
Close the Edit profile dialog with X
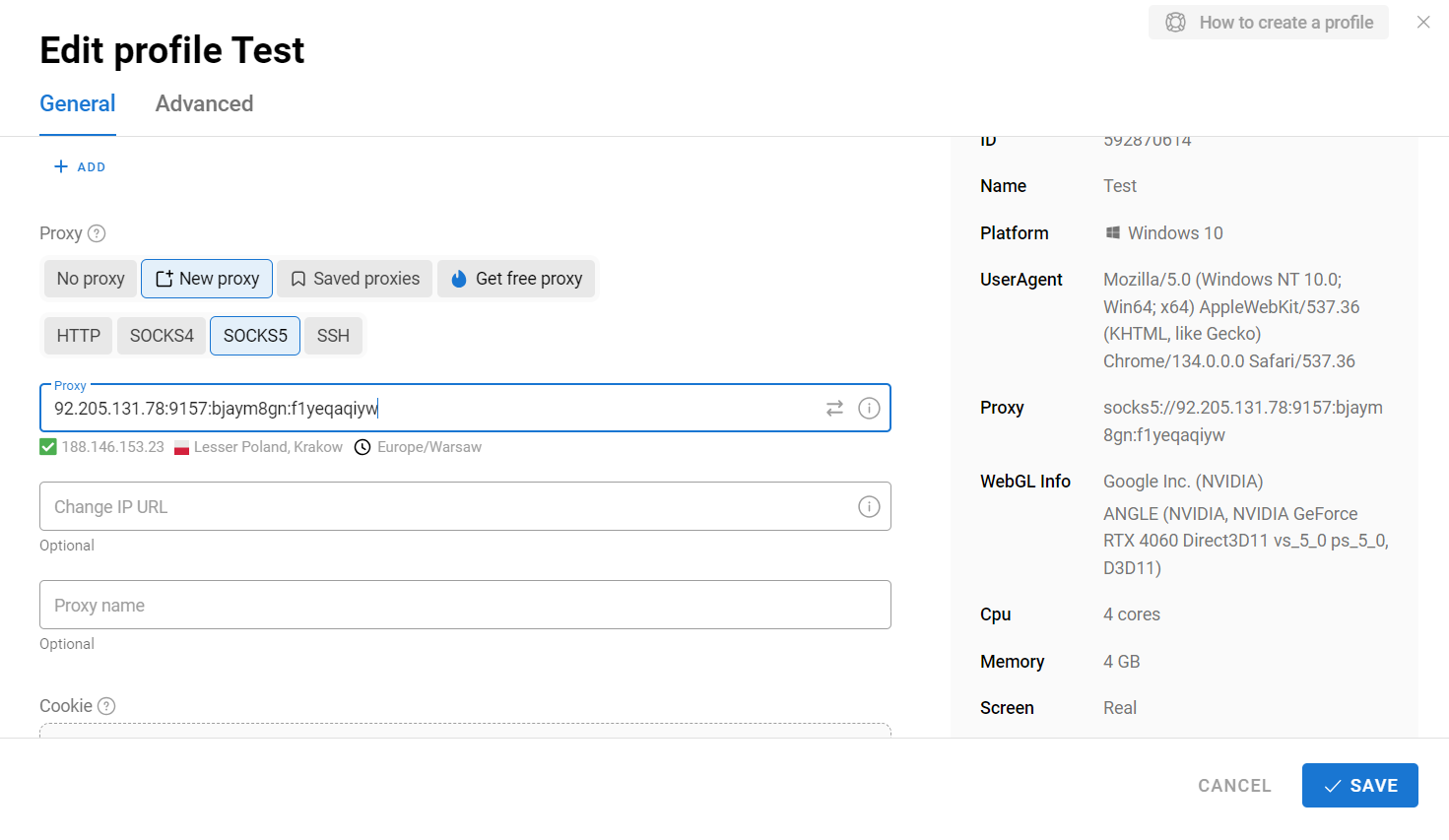pyautogui.click(x=1423, y=22)
